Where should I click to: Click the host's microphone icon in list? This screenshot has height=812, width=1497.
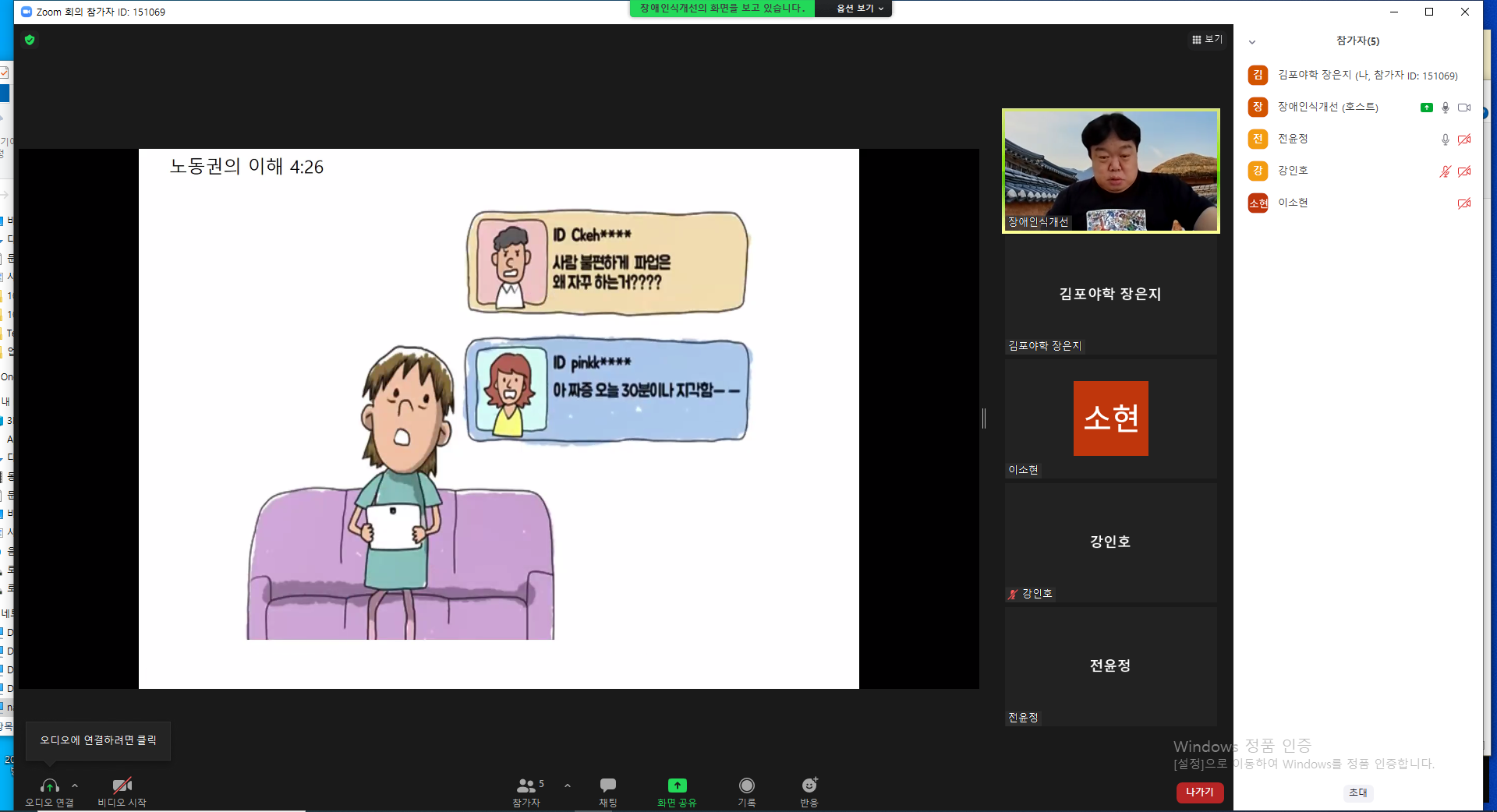1446,108
